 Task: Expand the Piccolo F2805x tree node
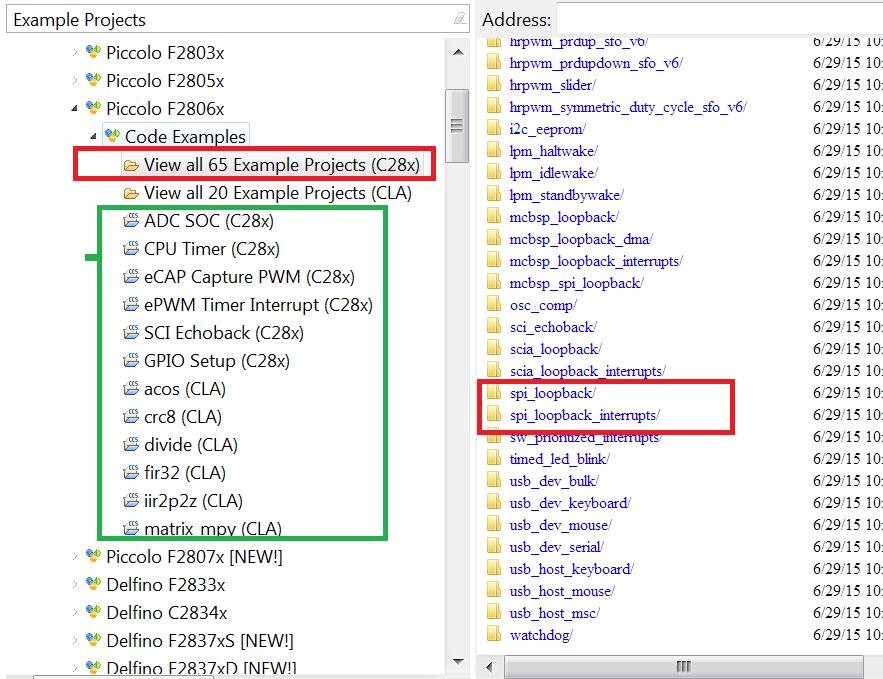click(75, 81)
